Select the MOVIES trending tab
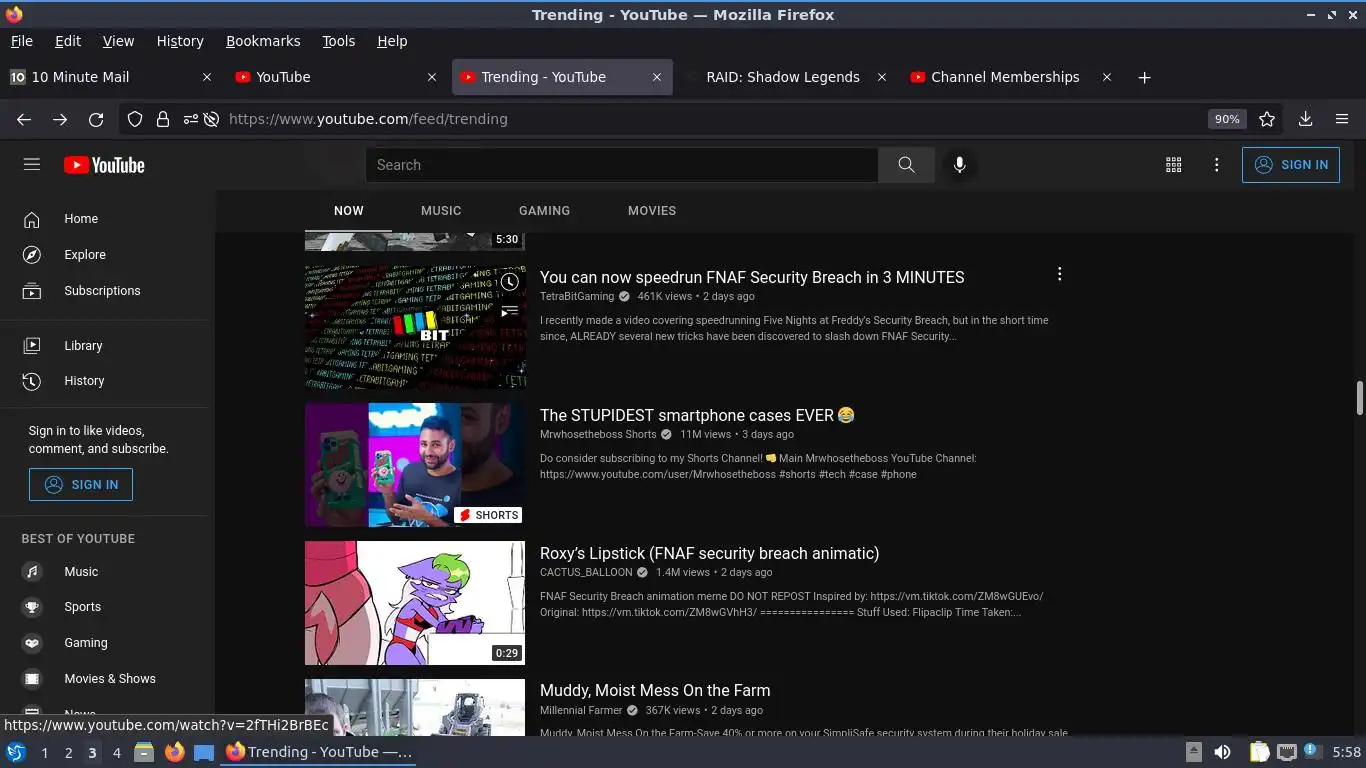This screenshot has height=768, width=1366. coord(652,211)
